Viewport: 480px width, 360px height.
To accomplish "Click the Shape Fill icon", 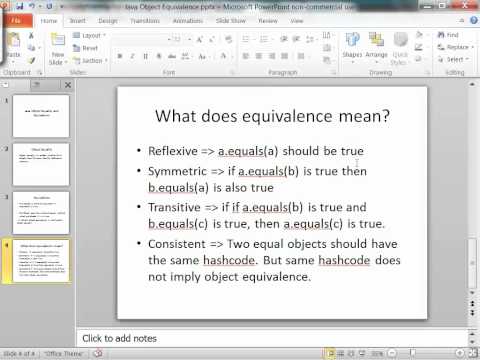I will [x=419, y=35].
